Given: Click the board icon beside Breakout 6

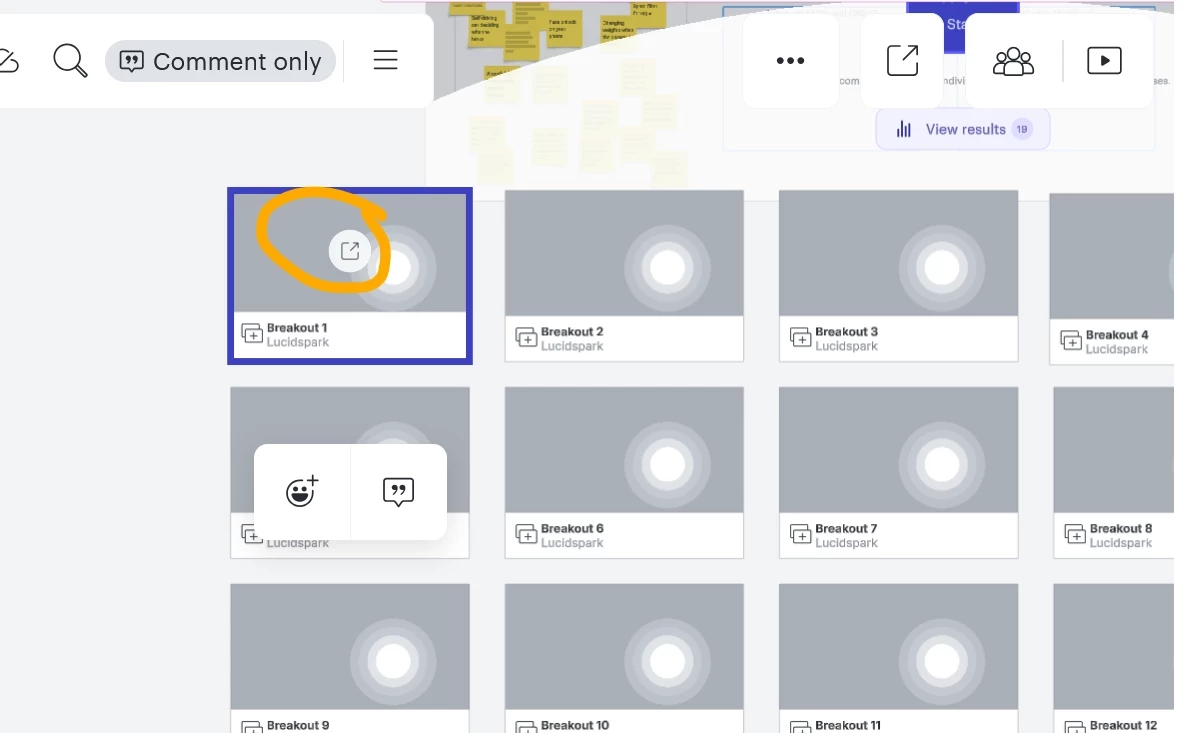Looking at the screenshot, I should point(526,535).
